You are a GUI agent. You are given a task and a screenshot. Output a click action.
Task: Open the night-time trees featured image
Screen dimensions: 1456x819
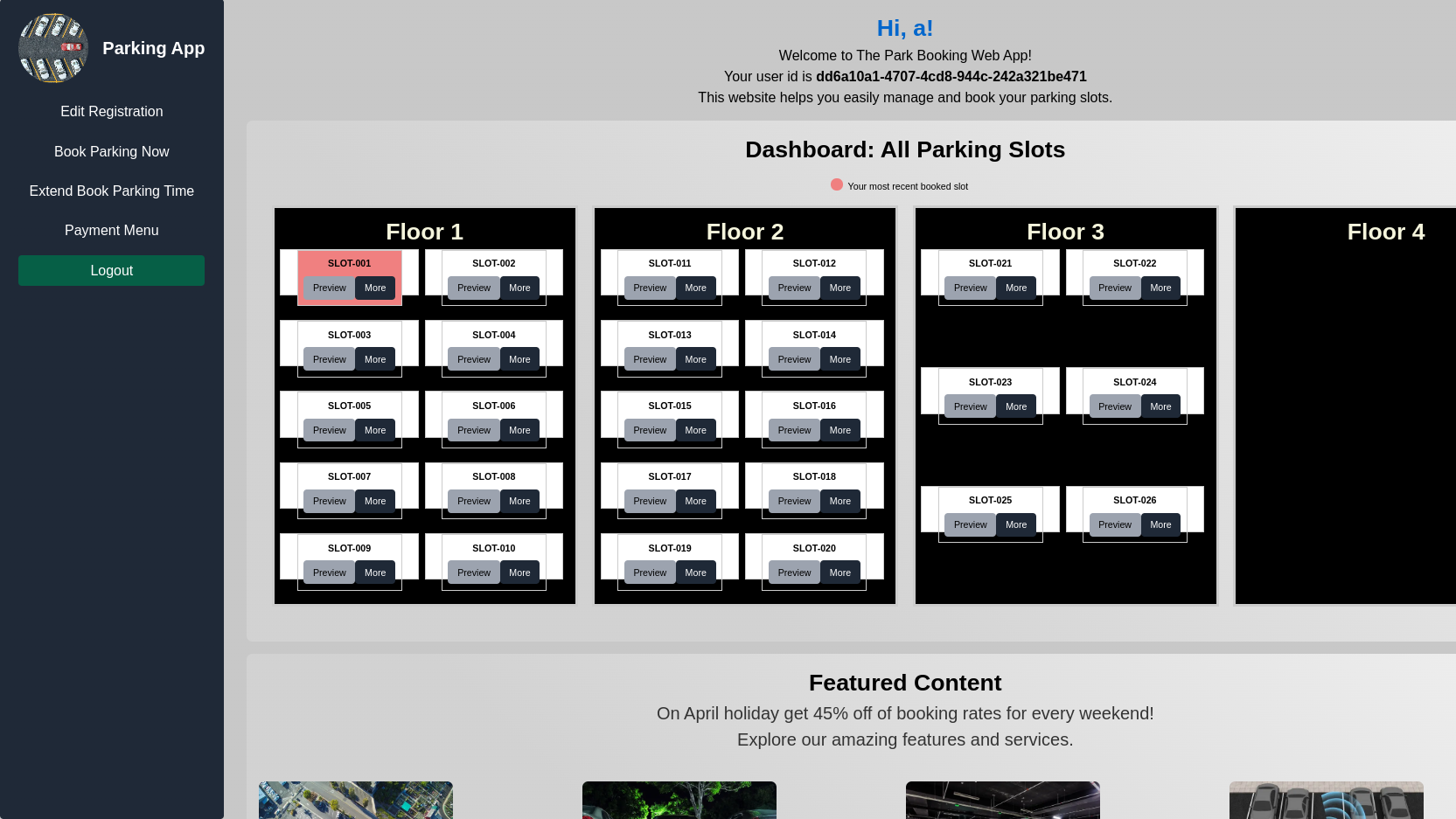[x=679, y=800]
